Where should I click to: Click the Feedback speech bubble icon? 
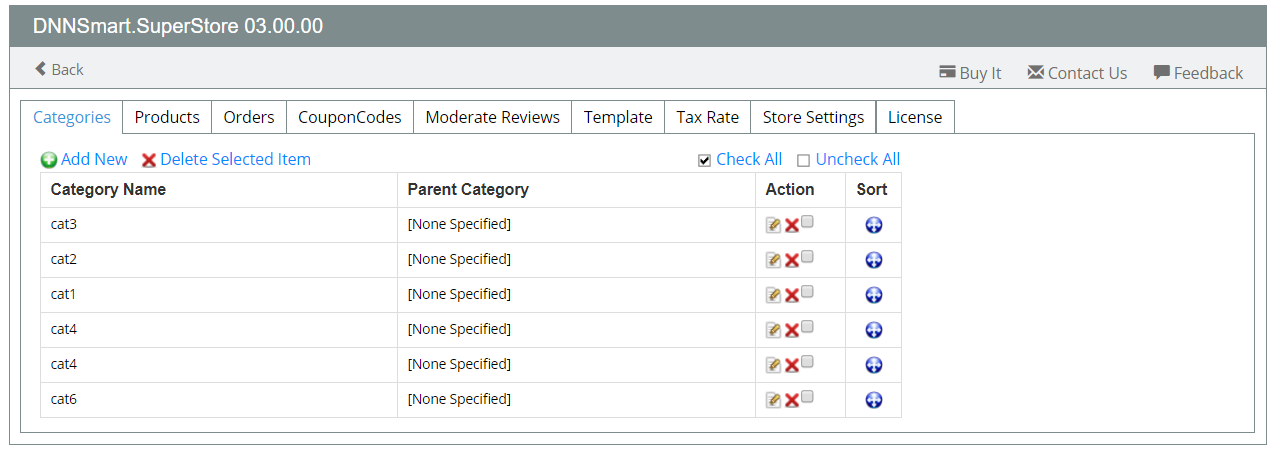(1161, 72)
